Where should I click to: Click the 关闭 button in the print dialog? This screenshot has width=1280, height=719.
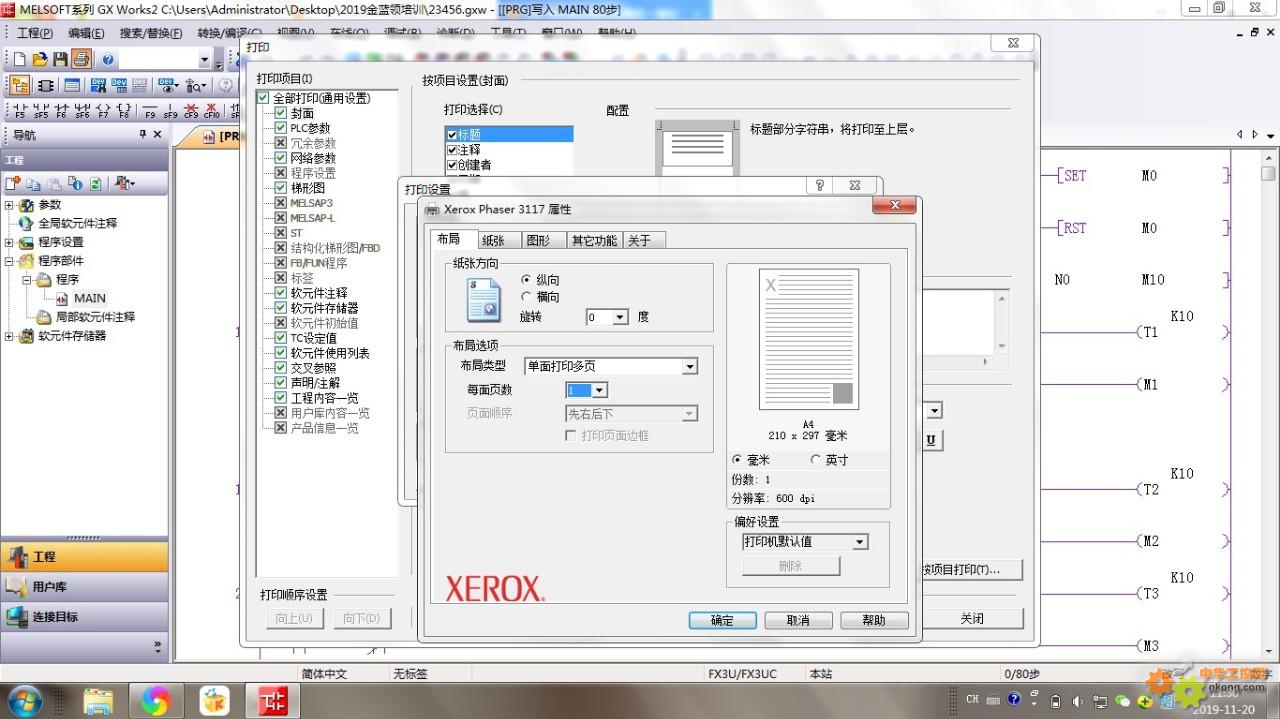click(x=972, y=618)
